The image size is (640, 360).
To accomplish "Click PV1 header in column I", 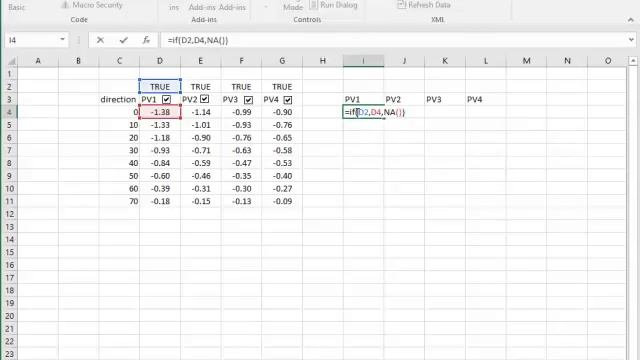I will 363,100.
